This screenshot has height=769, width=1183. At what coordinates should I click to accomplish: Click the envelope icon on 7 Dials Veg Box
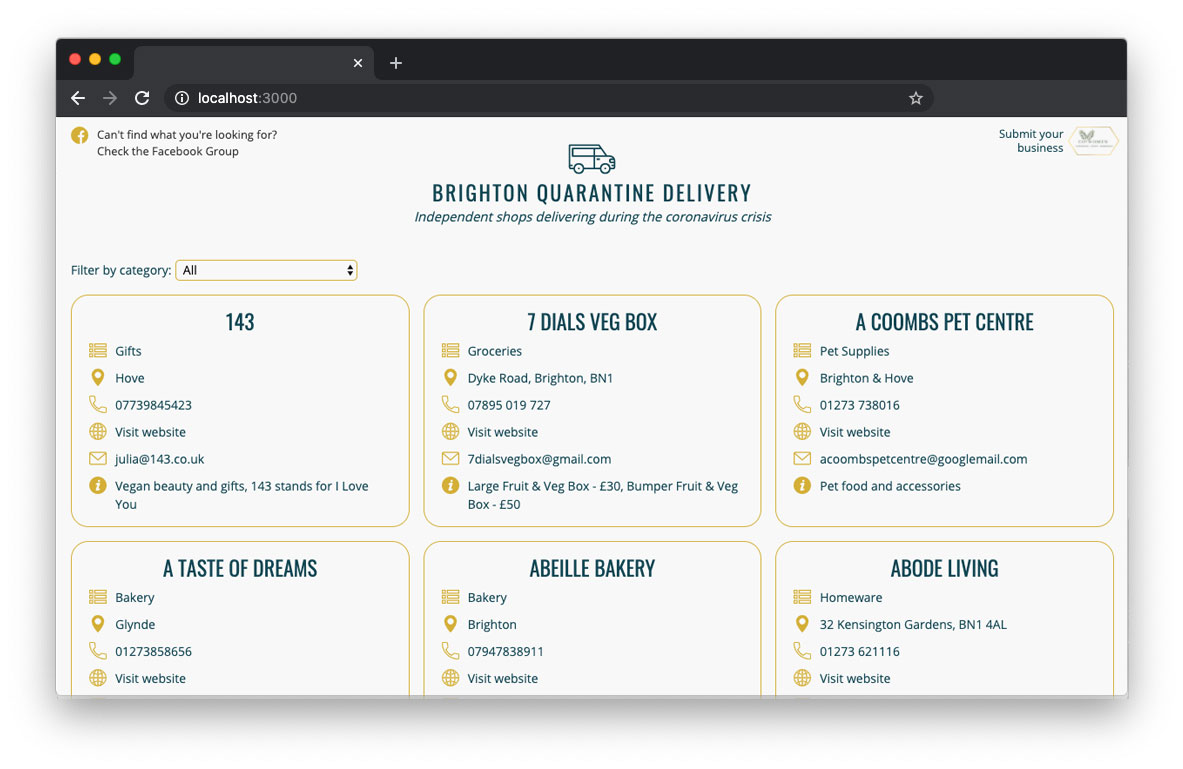(450, 459)
